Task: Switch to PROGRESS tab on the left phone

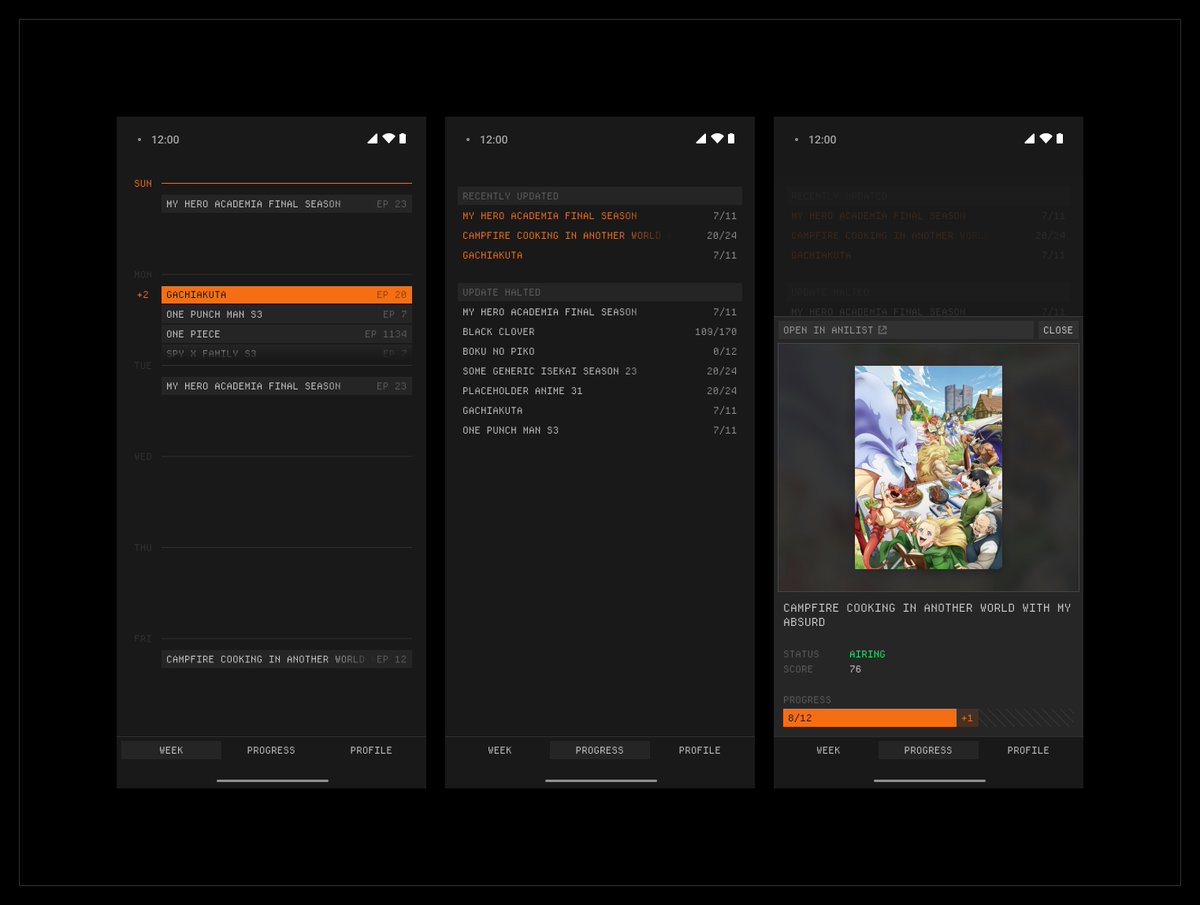Action: click(x=271, y=750)
